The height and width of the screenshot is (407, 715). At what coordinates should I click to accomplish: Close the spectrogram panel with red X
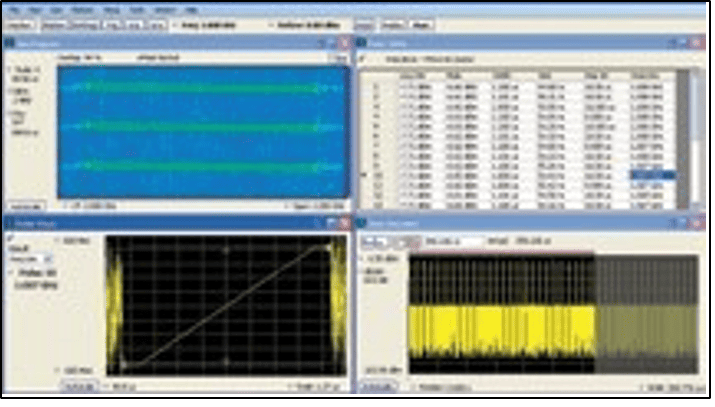(x=343, y=43)
